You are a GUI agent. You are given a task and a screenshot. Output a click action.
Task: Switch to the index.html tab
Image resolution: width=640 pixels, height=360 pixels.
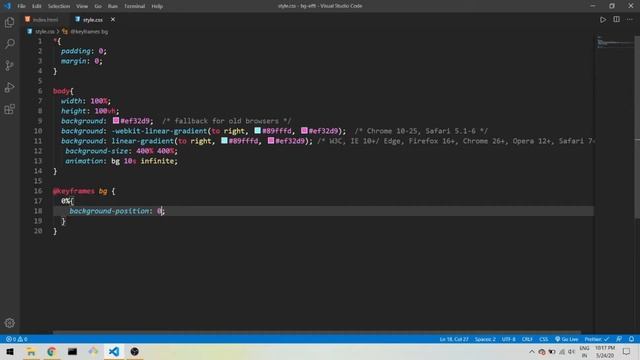pos(42,20)
